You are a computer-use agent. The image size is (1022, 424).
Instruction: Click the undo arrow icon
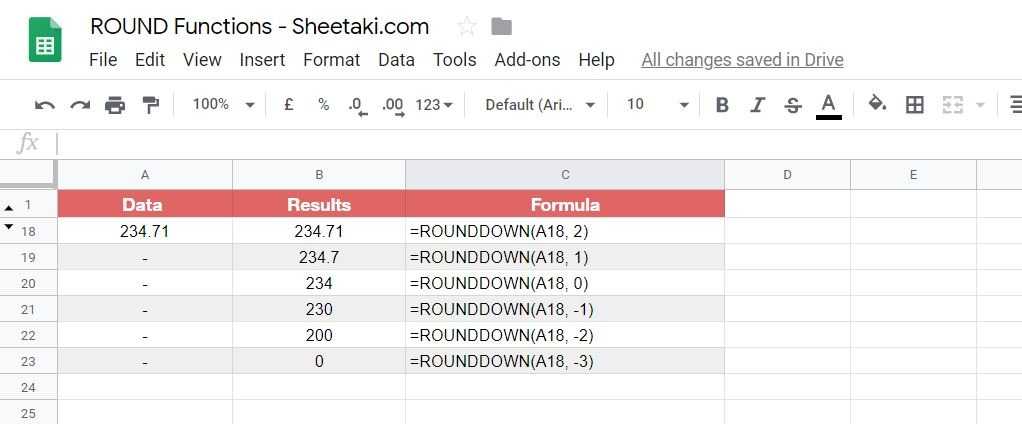(x=45, y=105)
